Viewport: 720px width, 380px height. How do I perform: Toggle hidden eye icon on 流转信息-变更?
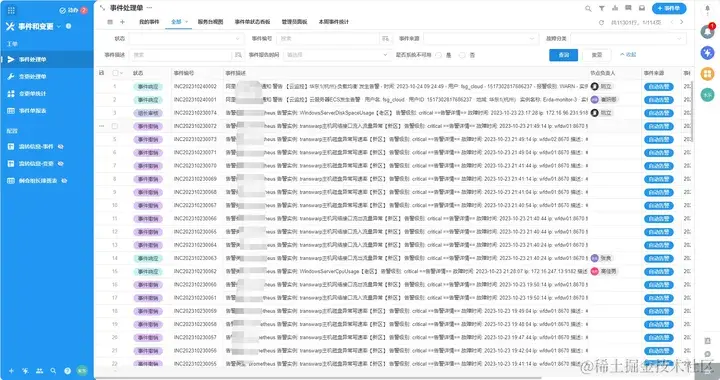pos(61,164)
